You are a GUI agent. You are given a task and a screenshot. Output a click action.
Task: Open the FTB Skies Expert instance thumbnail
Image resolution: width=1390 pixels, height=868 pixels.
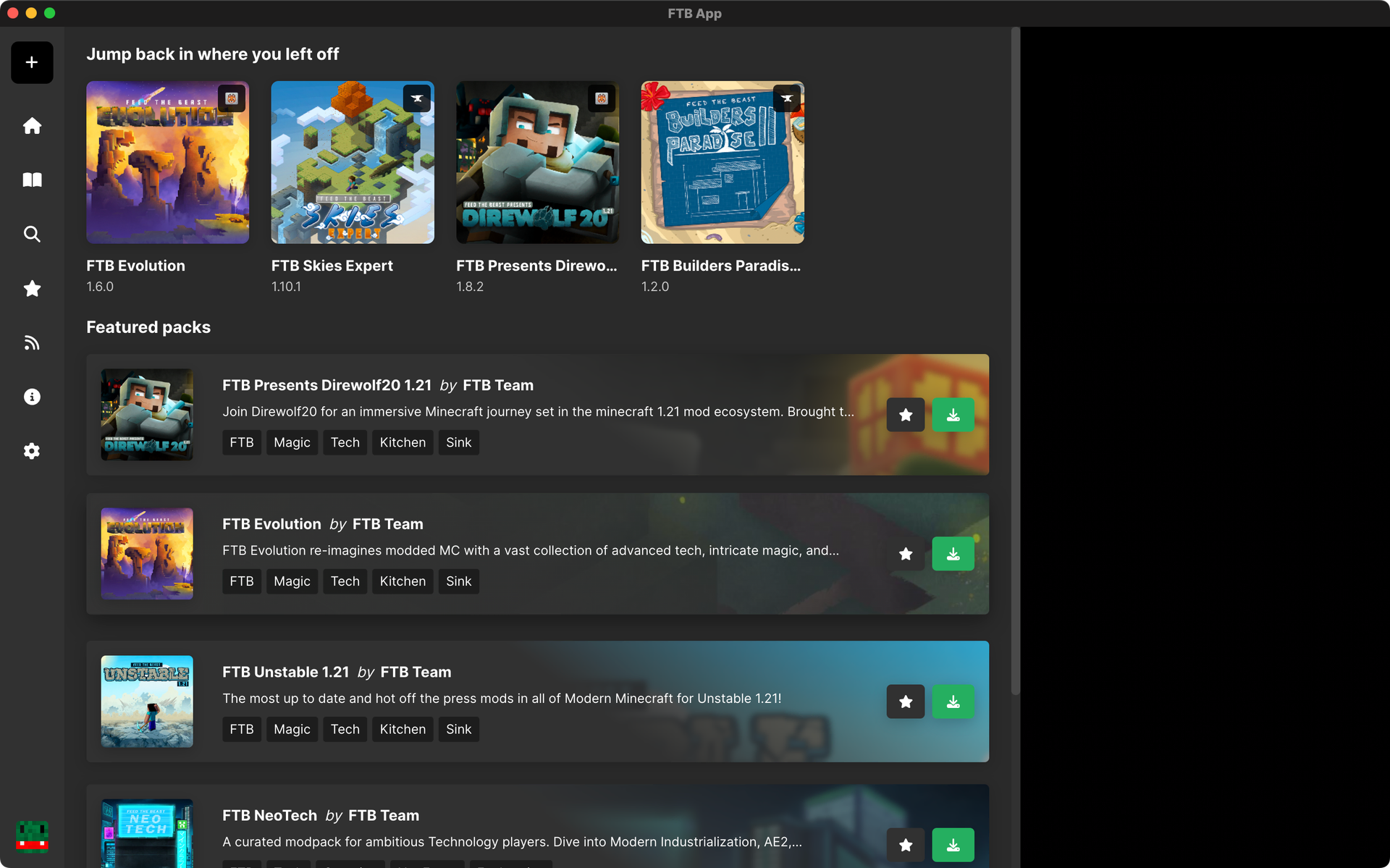(x=353, y=162)
